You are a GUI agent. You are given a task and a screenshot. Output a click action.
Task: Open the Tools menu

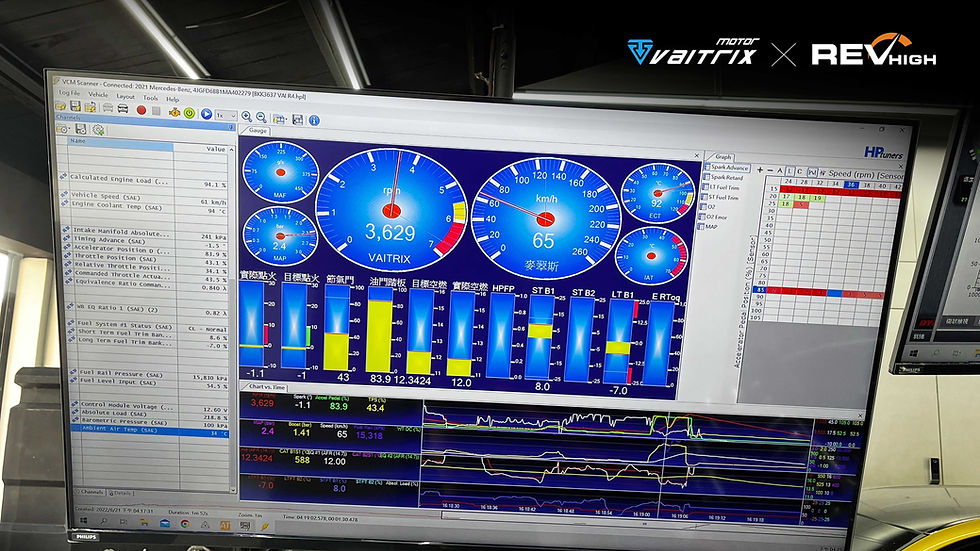[x=150, y=98]
